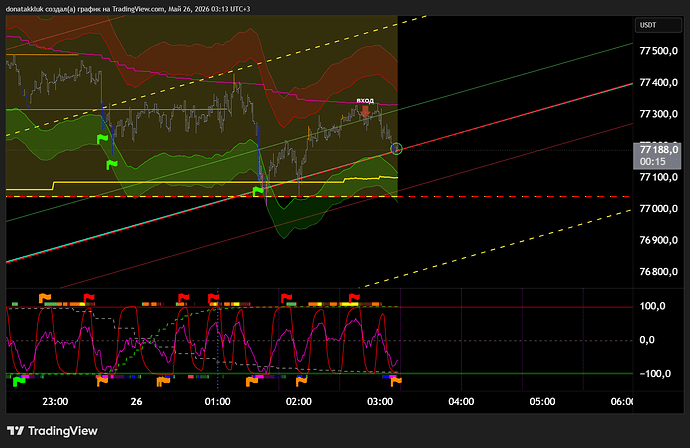Click the TradingView logo at bottom left

pos(52,431)
